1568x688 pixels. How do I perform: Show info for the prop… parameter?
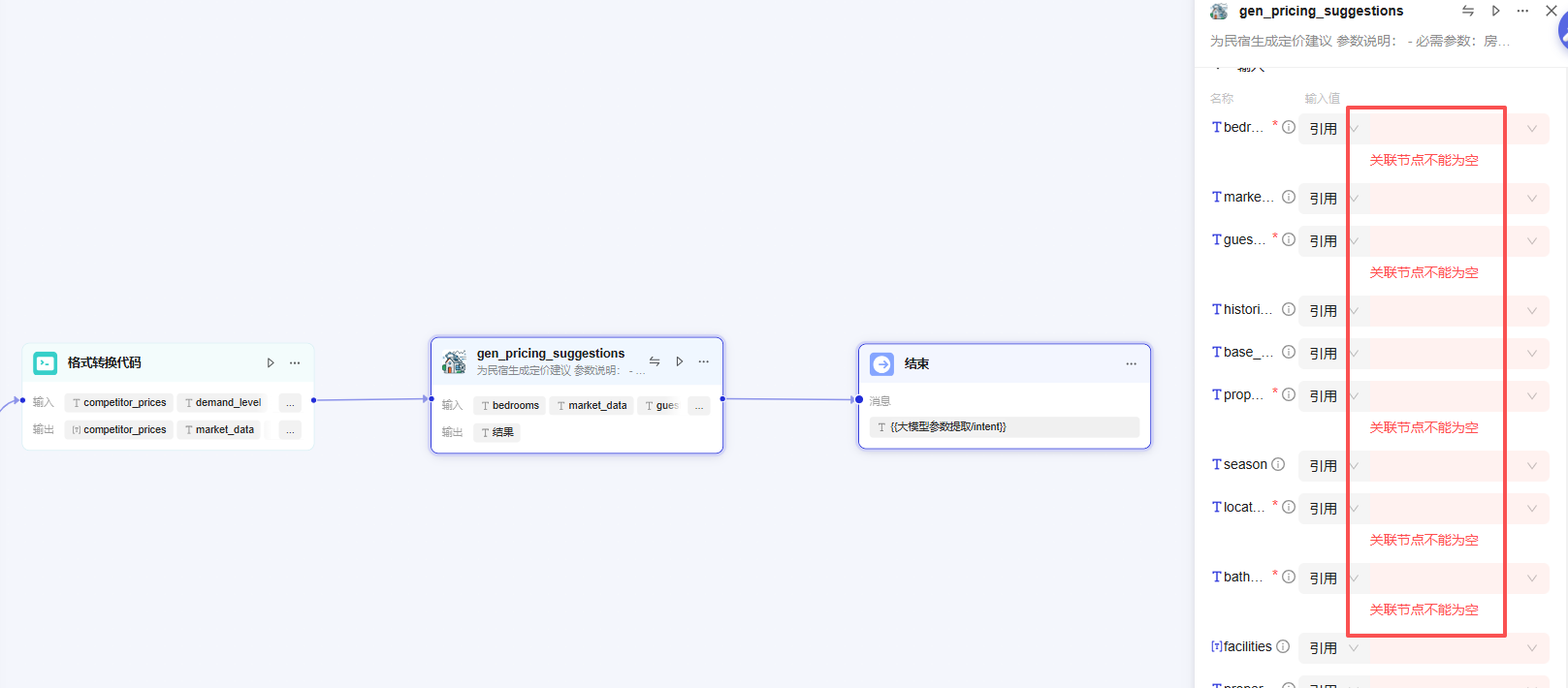pos(1289,394)
